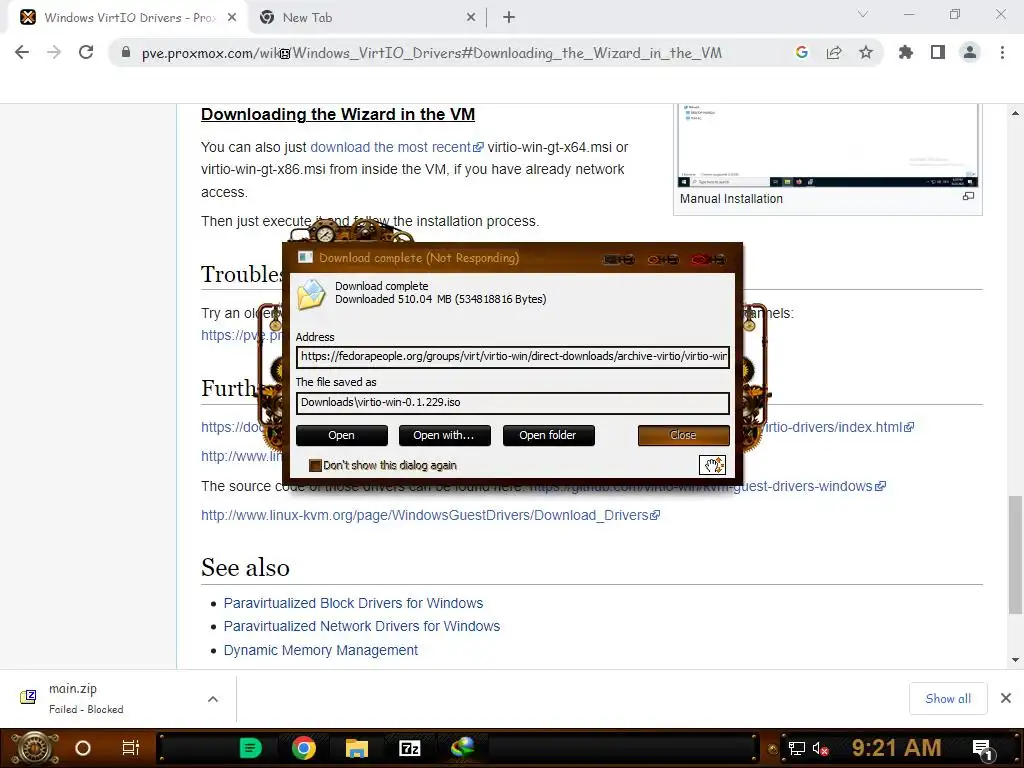This screenshot has width=1024, height=768.
Task: Close the Windows VirtIO Drivers tab
Action: 232,18
